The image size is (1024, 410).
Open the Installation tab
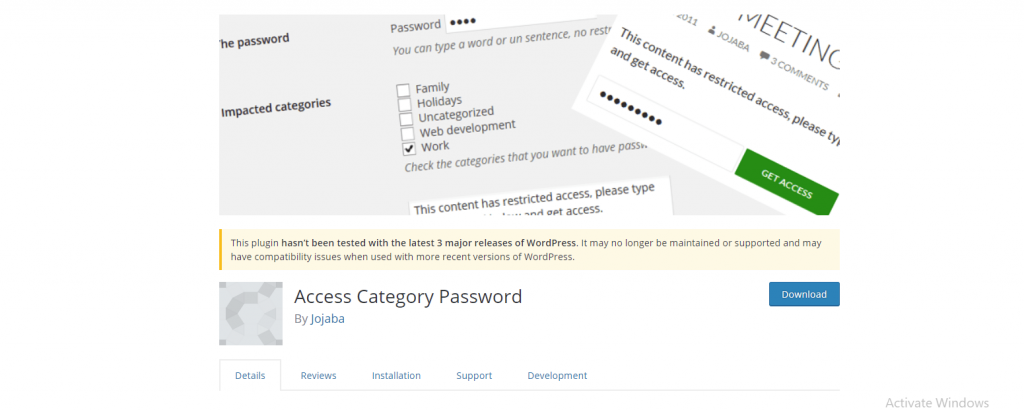pos(396,376)
